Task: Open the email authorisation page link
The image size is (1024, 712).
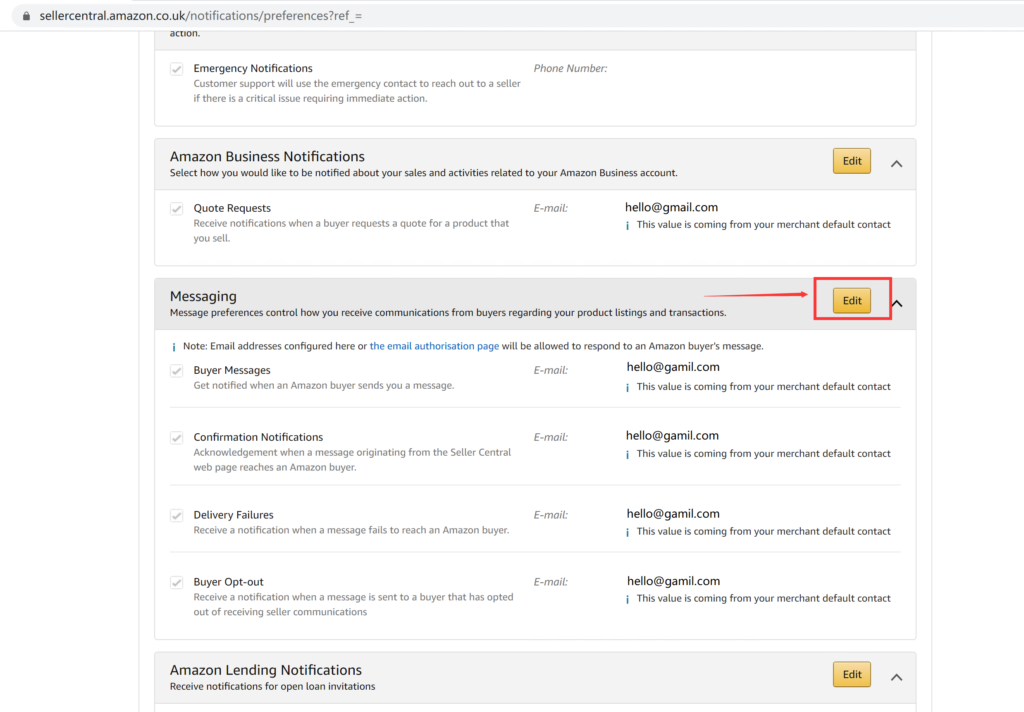Action: (x=434, y=346)
